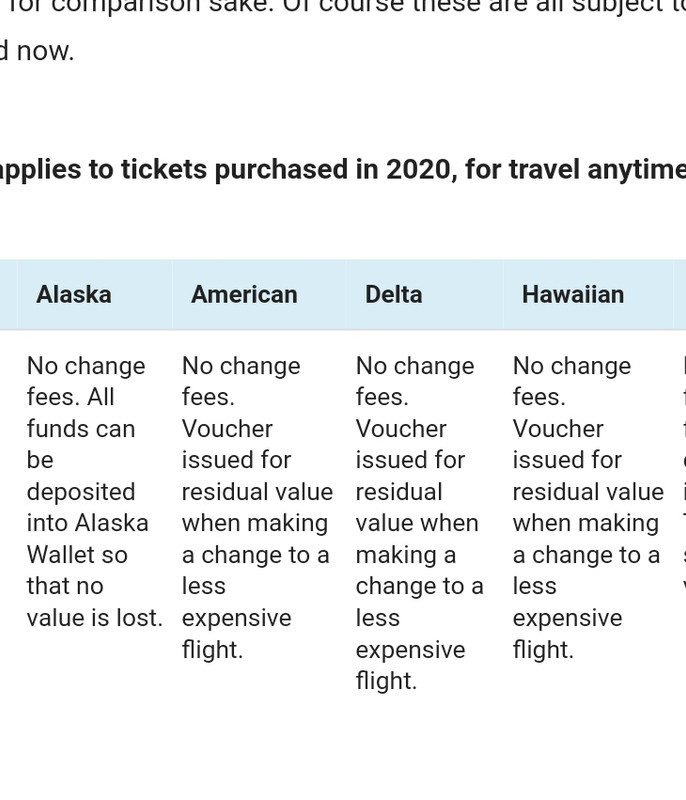Select the American column header

(244, 294)
